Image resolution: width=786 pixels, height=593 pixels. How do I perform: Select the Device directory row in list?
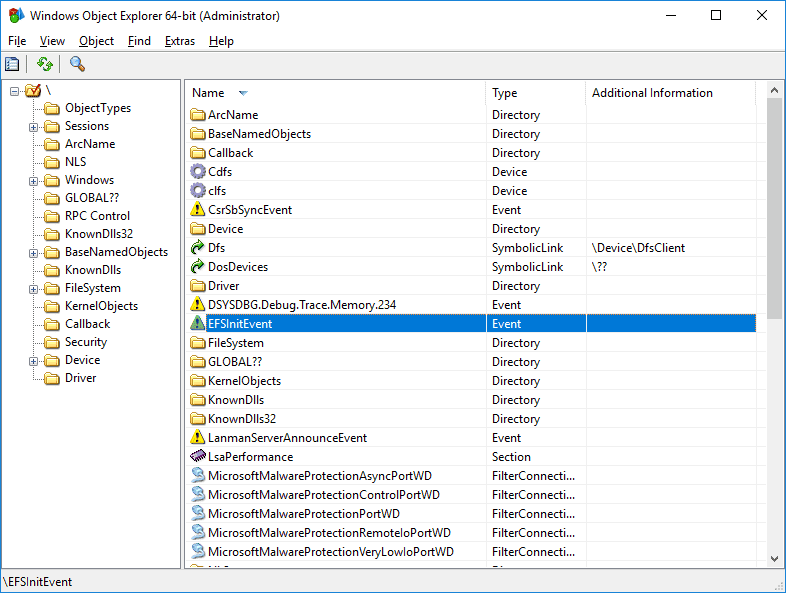[x=471, y=229]
